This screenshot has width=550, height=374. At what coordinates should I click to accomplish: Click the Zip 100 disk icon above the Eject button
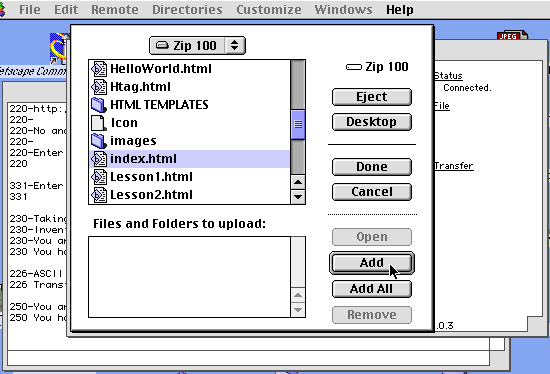pos(354,67)
